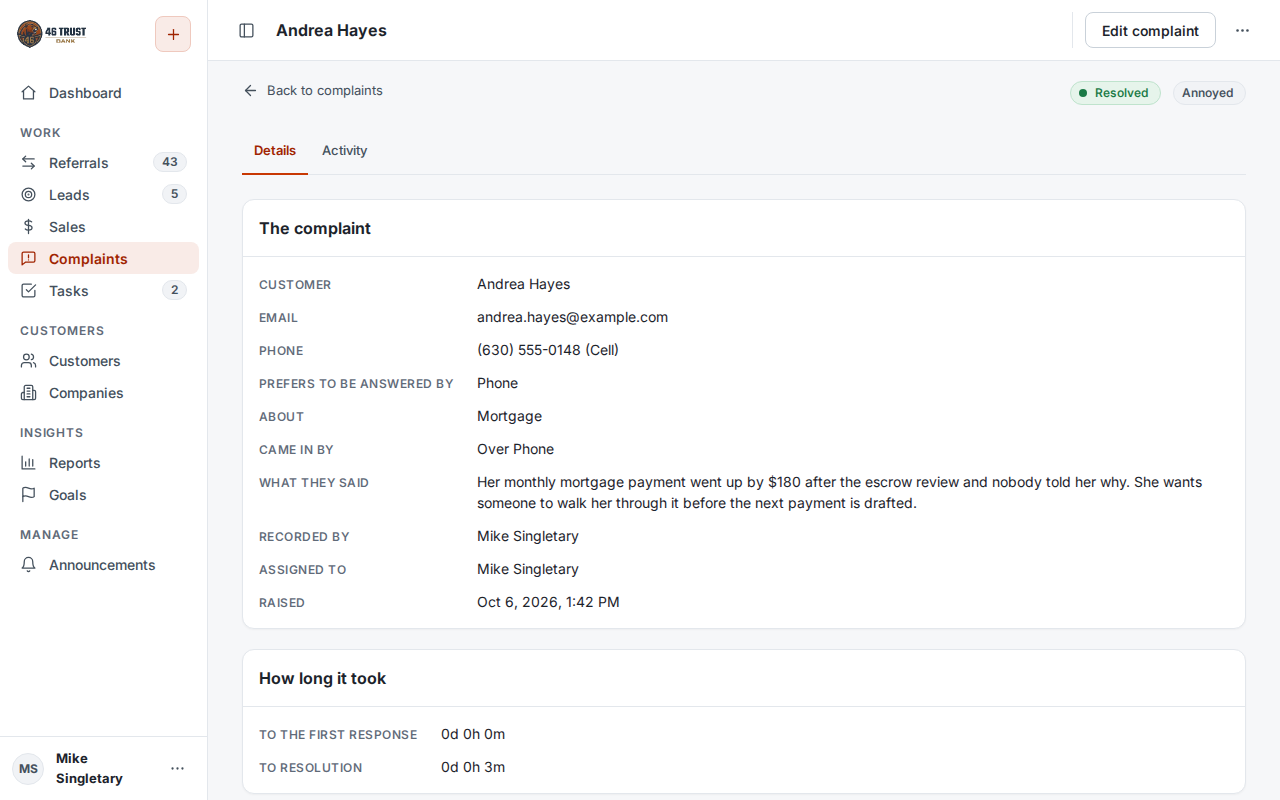
Task: Open Referrals in the sidebar
Action: coord(104,163)
